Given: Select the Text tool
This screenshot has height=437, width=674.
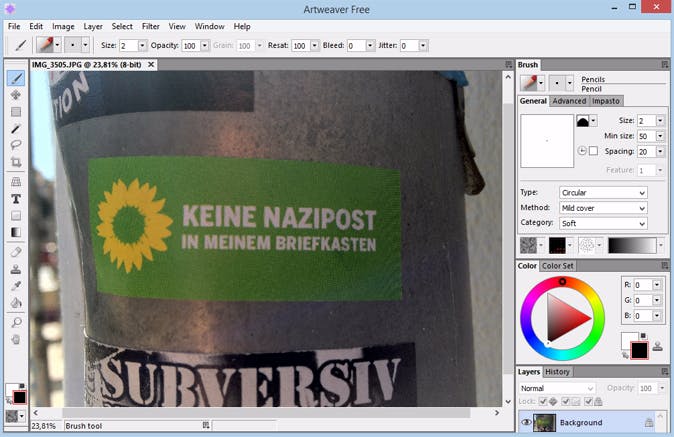Looking at the screenshot, I should tap(16, 199).
